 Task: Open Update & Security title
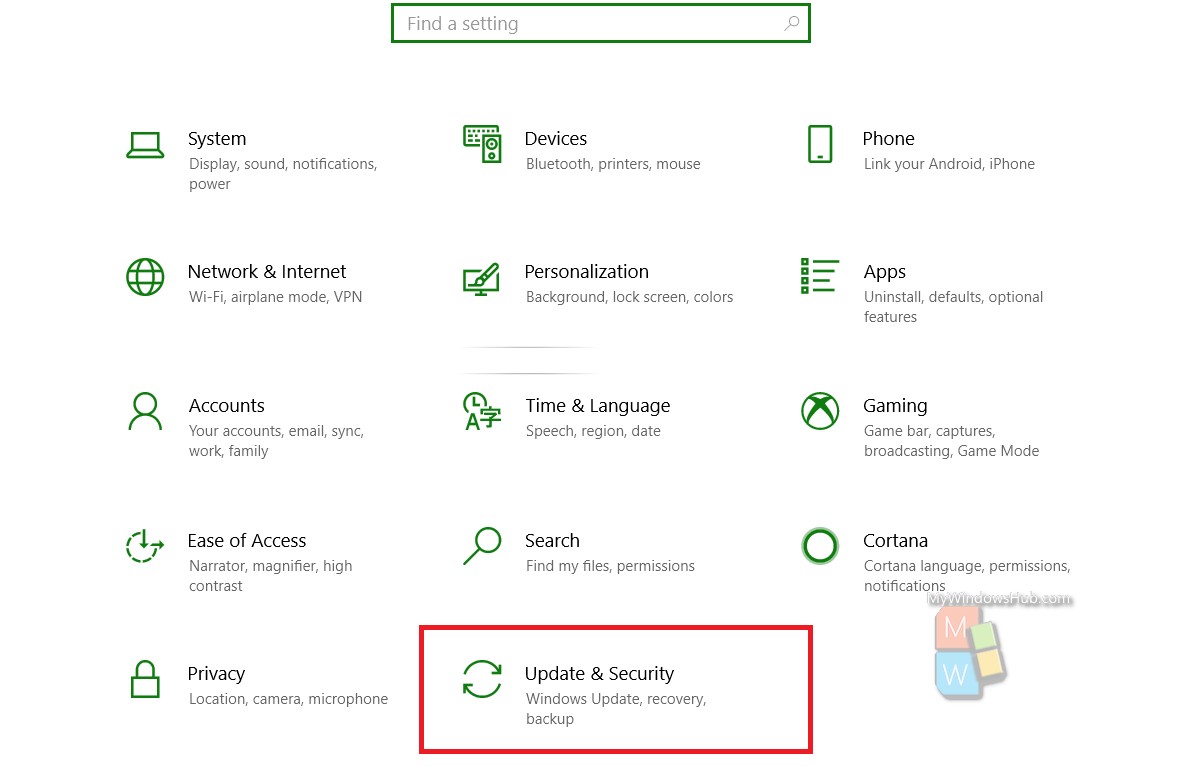click(599, 674)
